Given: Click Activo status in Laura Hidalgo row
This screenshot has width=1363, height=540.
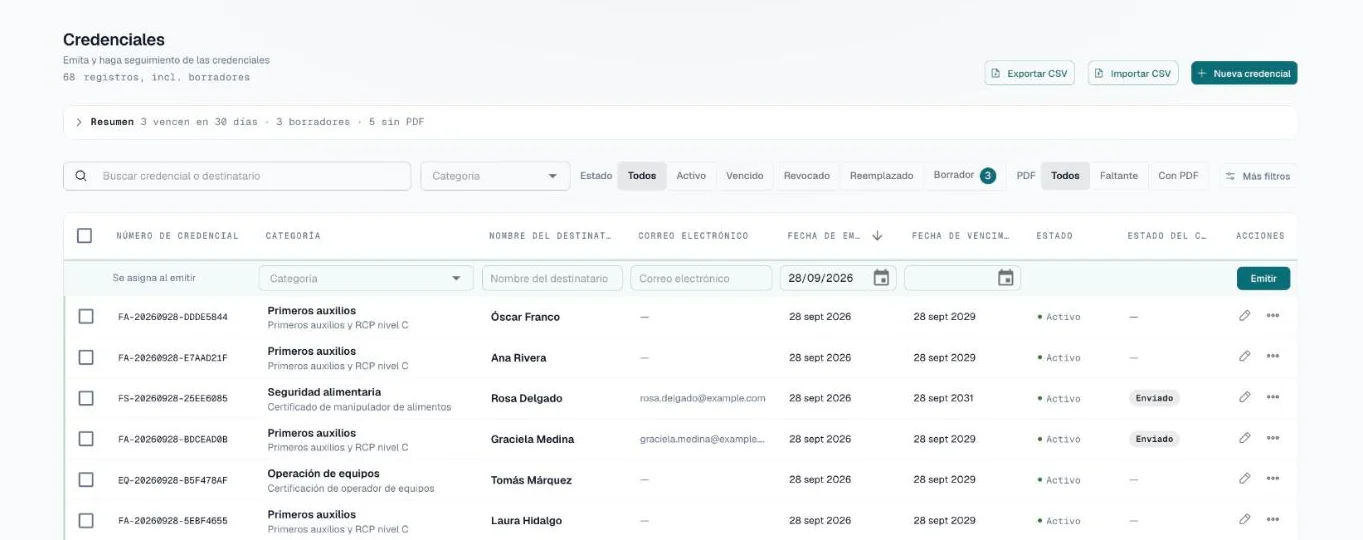Looking at the screenshot, I should coord(1059,520).
